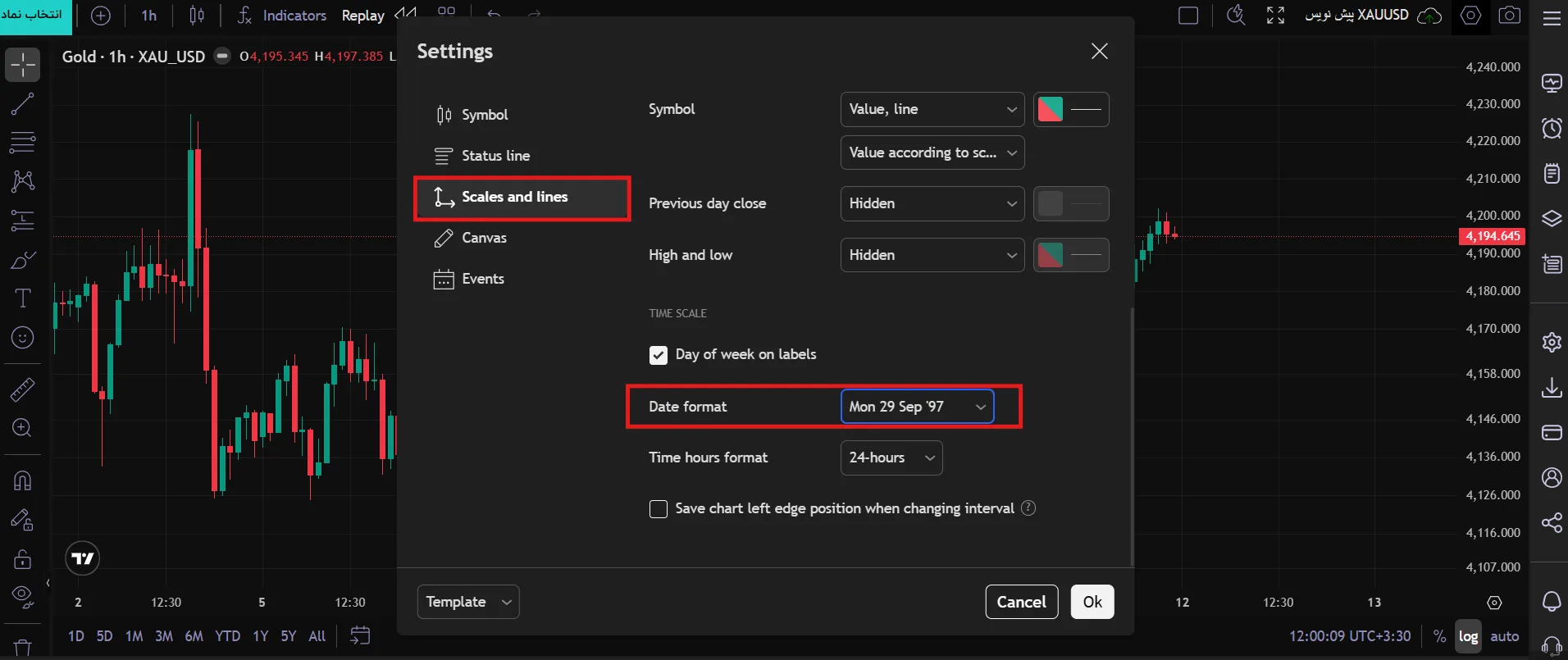This screenshot has width=1568, height=660.
Task: Click the Cancel button
Action: (x=1022, y=602)
